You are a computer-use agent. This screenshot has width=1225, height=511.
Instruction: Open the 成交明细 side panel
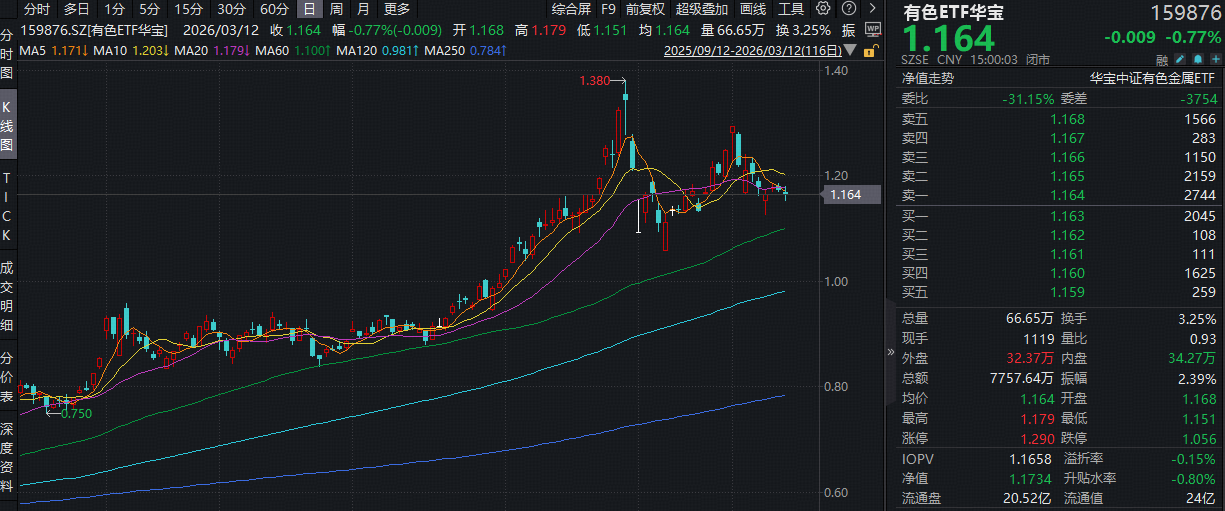click(8, 296)
